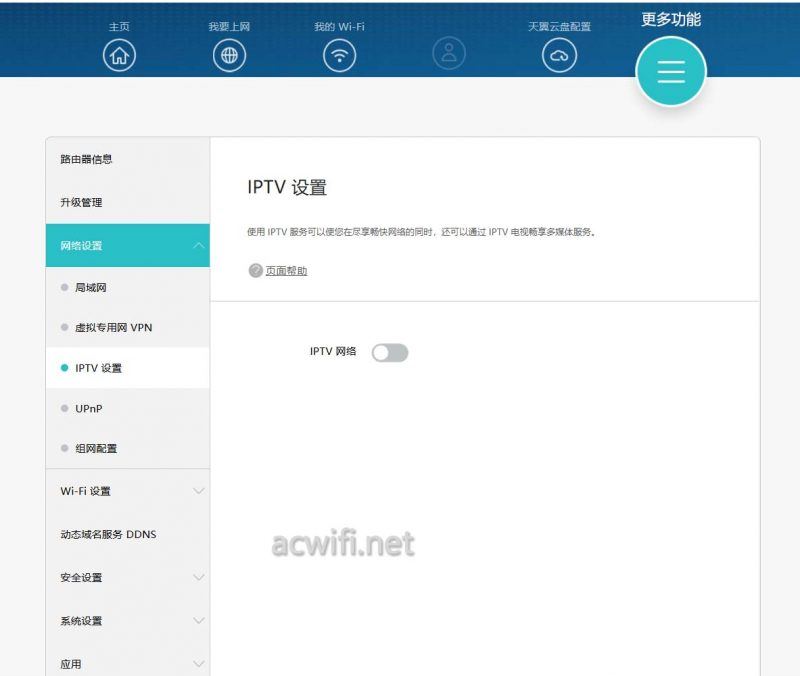The image size is (800, 676).
Task: Open 天翼云盘配置 using the cloud icon
Action: click(560, 56)
